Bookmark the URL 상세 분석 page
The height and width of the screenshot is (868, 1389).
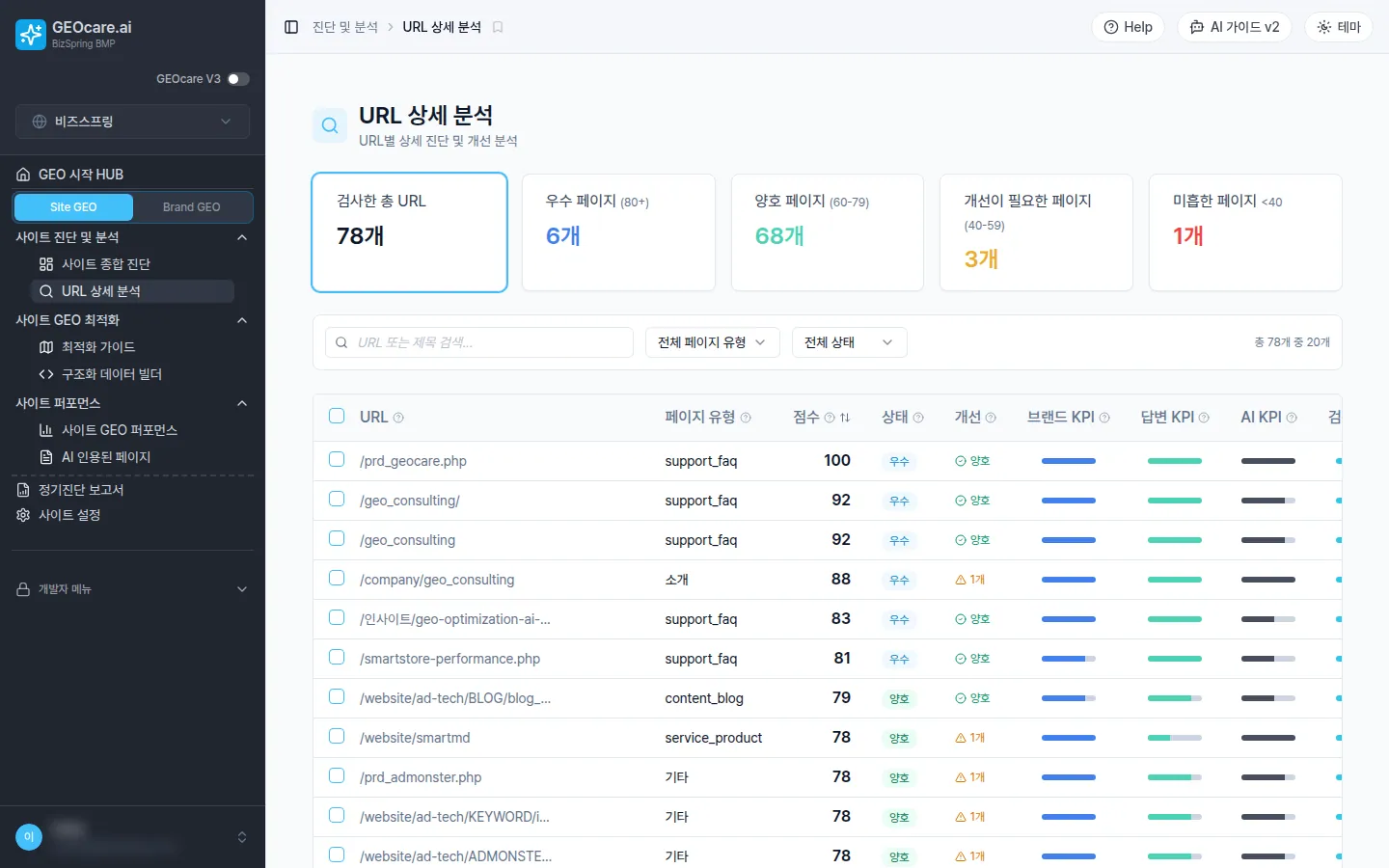(498, 27)
